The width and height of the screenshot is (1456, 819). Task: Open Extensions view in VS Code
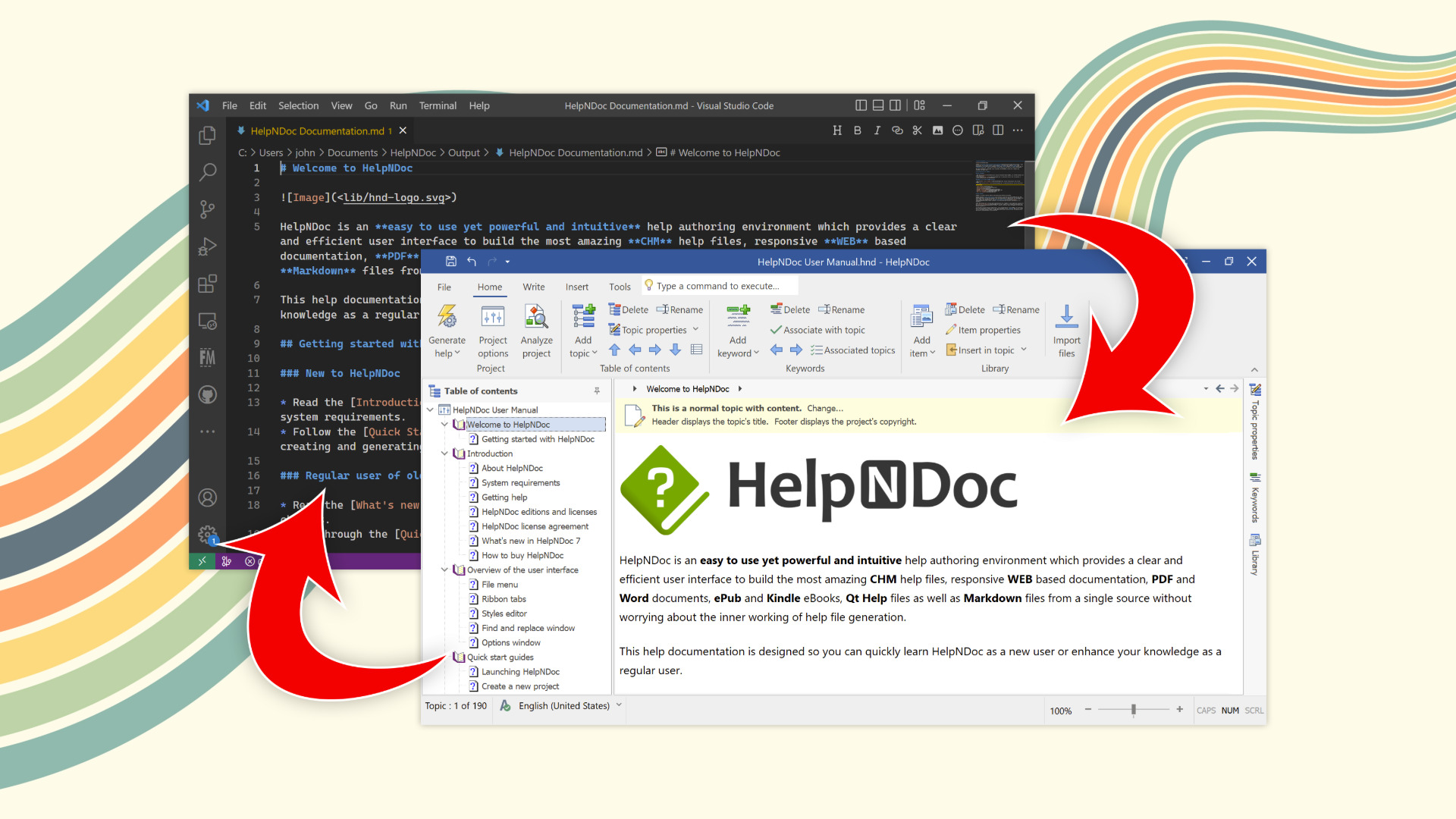207,284
